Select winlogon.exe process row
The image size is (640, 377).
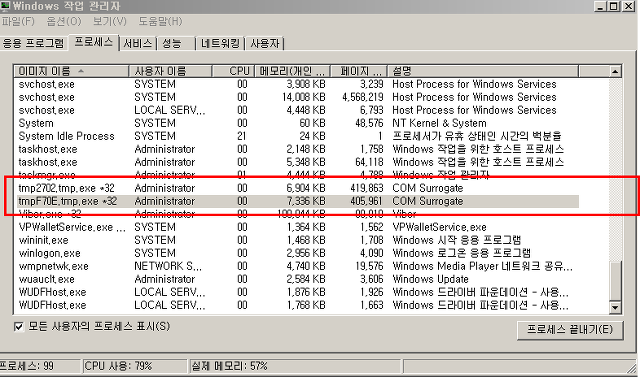click(x=298, y=253)
